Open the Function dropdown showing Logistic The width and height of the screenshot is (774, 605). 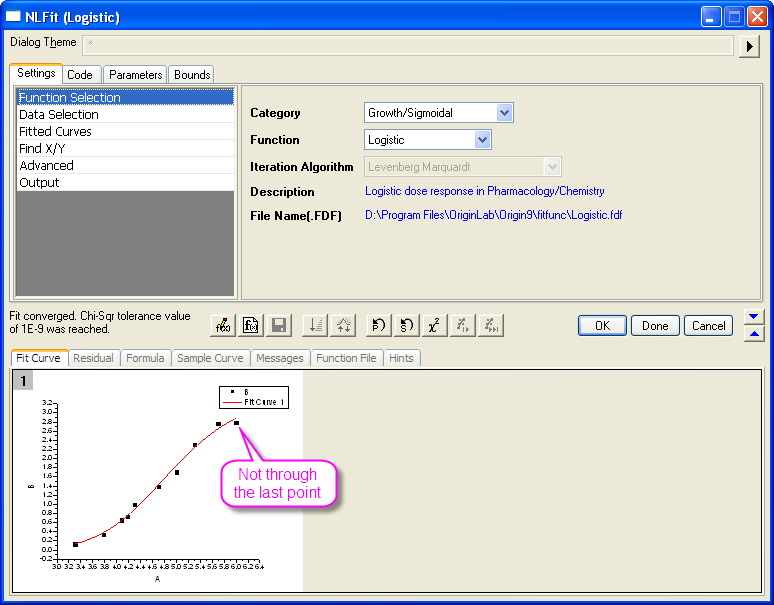(483, 140)
